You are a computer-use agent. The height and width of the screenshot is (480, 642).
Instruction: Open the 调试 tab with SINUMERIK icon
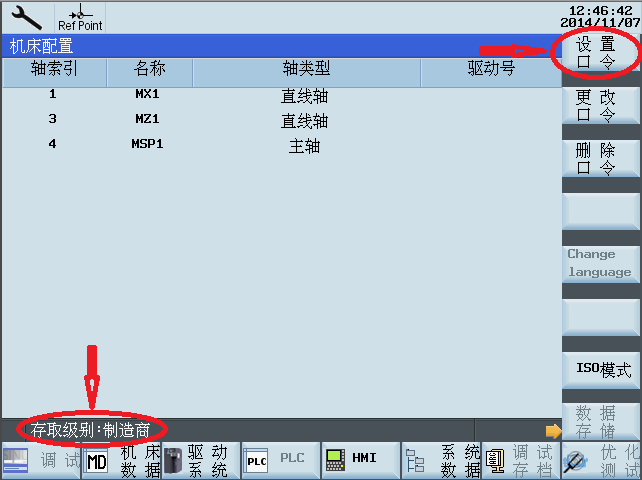tap(41, 460)
